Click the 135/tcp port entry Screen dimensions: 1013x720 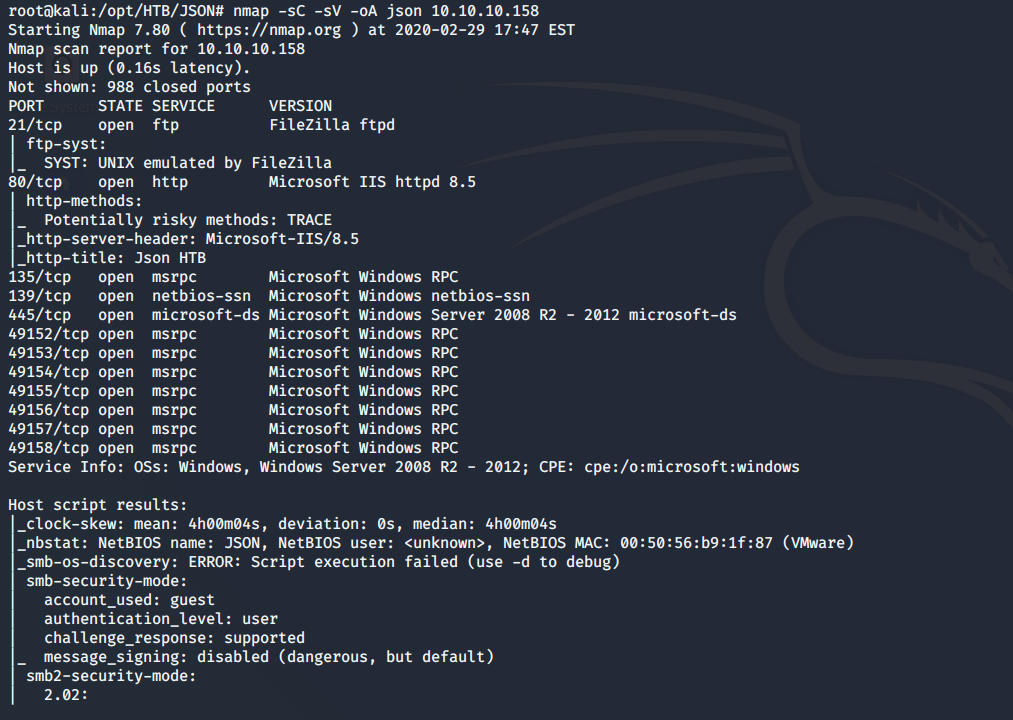[x=39, y=277]
